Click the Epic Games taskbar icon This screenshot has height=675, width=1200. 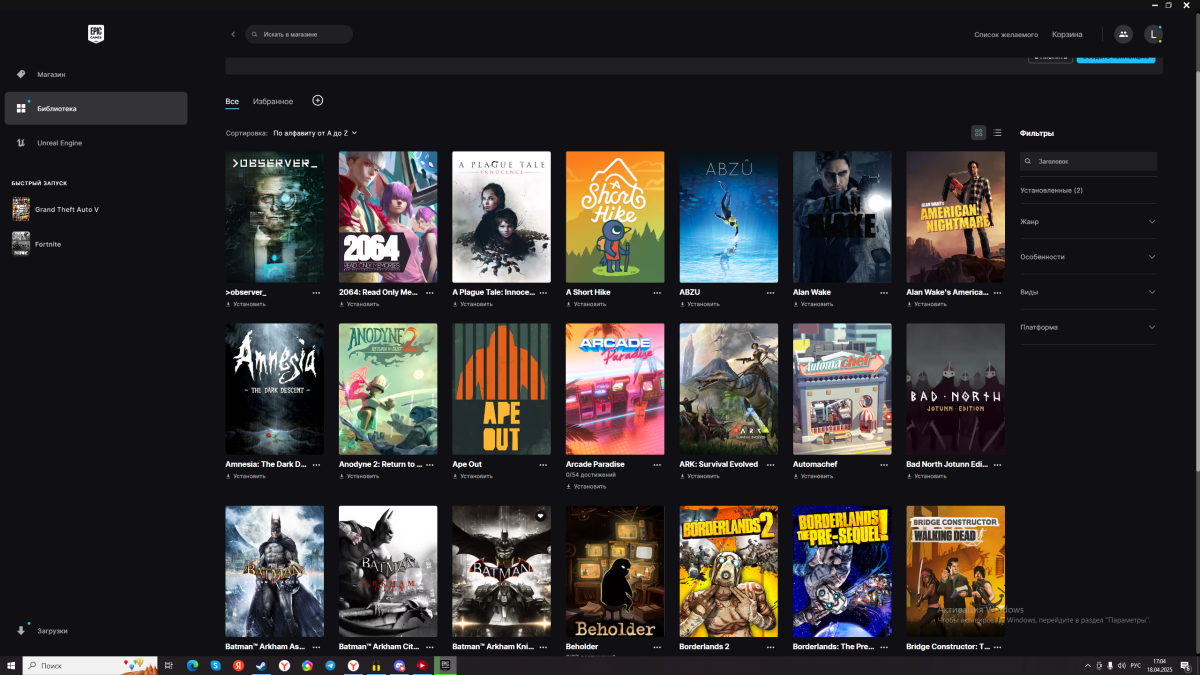(446, 665)
